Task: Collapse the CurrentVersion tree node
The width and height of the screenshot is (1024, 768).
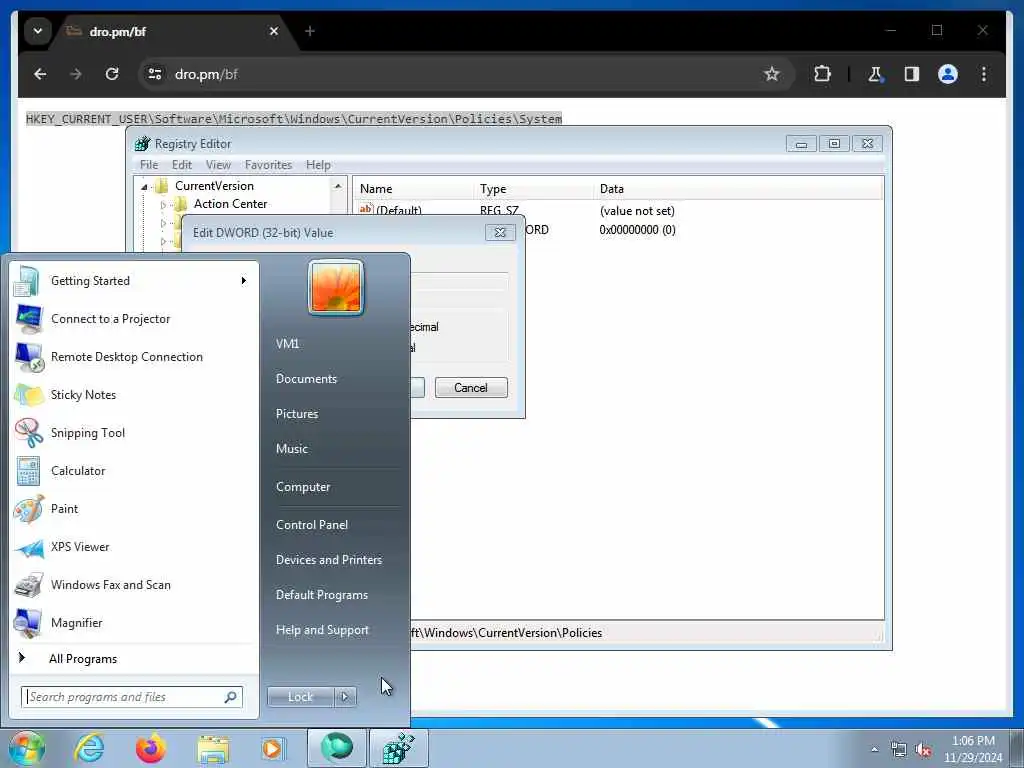Action: [x=144, y=187]
